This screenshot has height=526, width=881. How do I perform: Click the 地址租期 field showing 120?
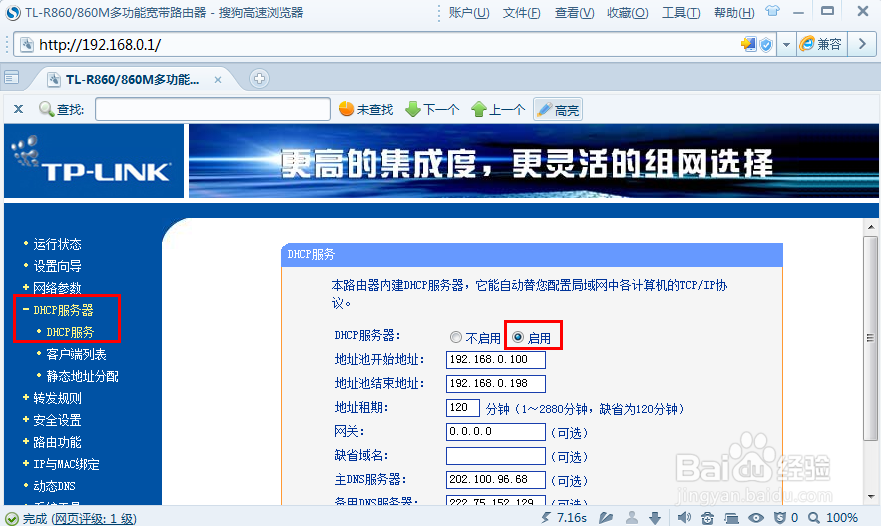coord(462,407)
